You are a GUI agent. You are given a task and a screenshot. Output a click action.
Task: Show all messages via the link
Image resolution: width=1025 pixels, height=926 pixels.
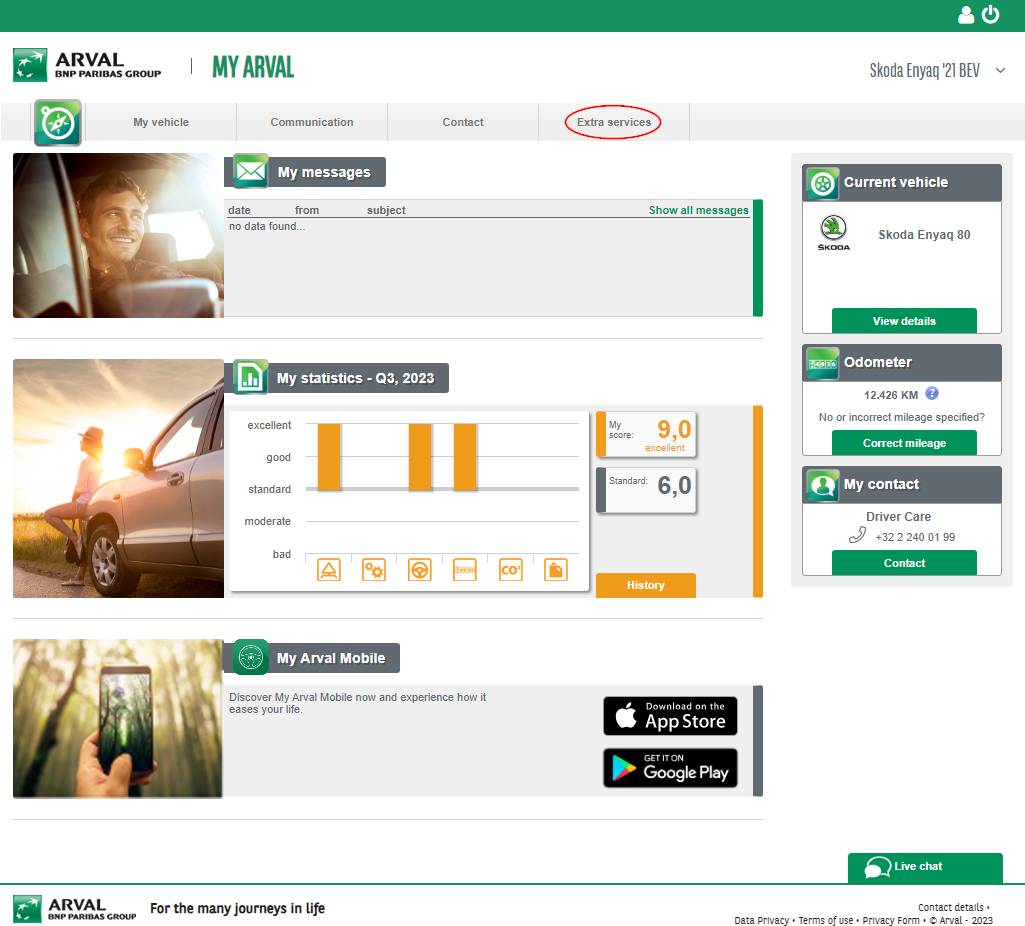point(698,210)
